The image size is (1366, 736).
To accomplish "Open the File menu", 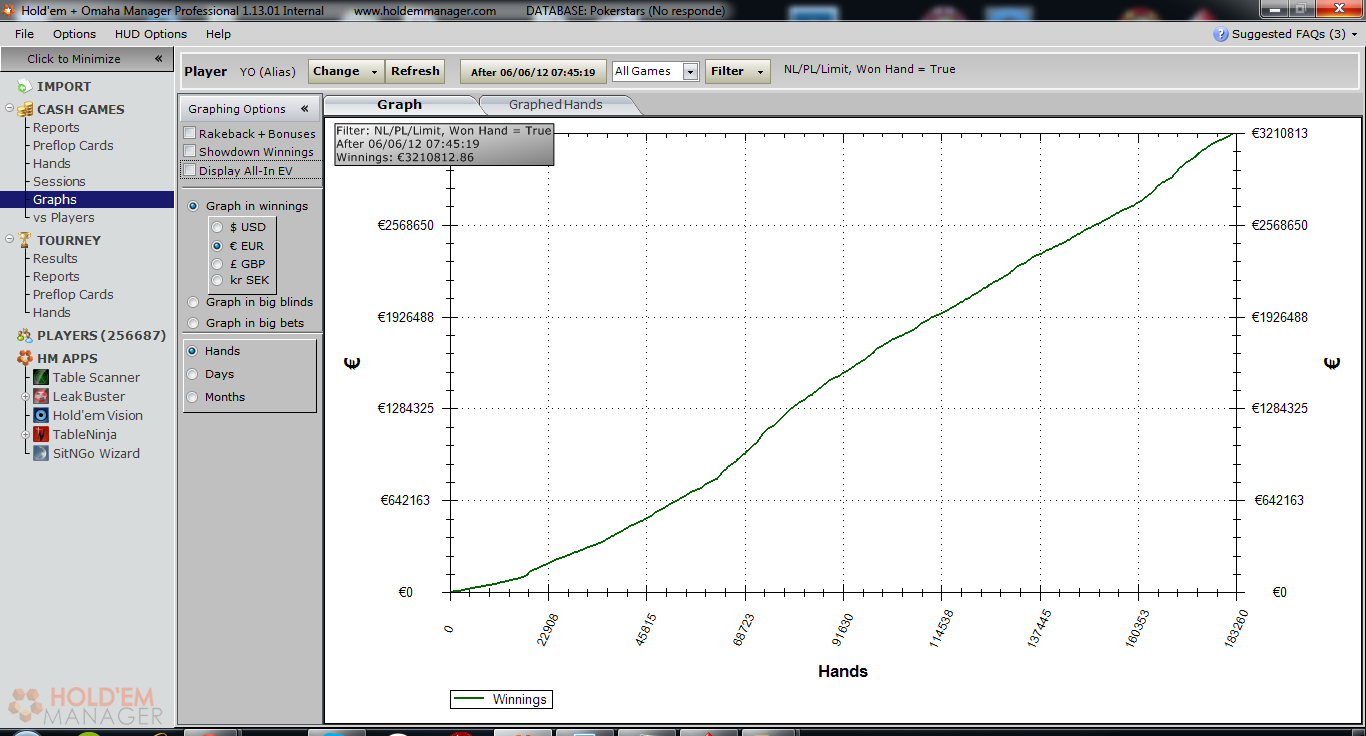I will coord(25,34).
